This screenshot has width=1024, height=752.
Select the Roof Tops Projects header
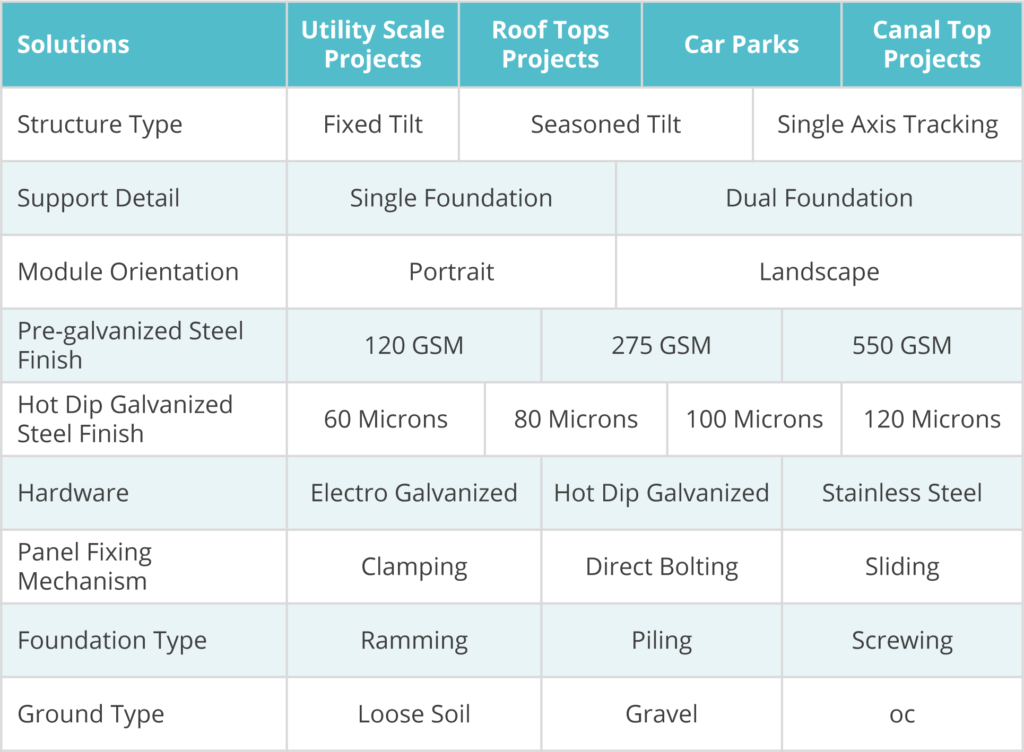(x=550, y=45)
